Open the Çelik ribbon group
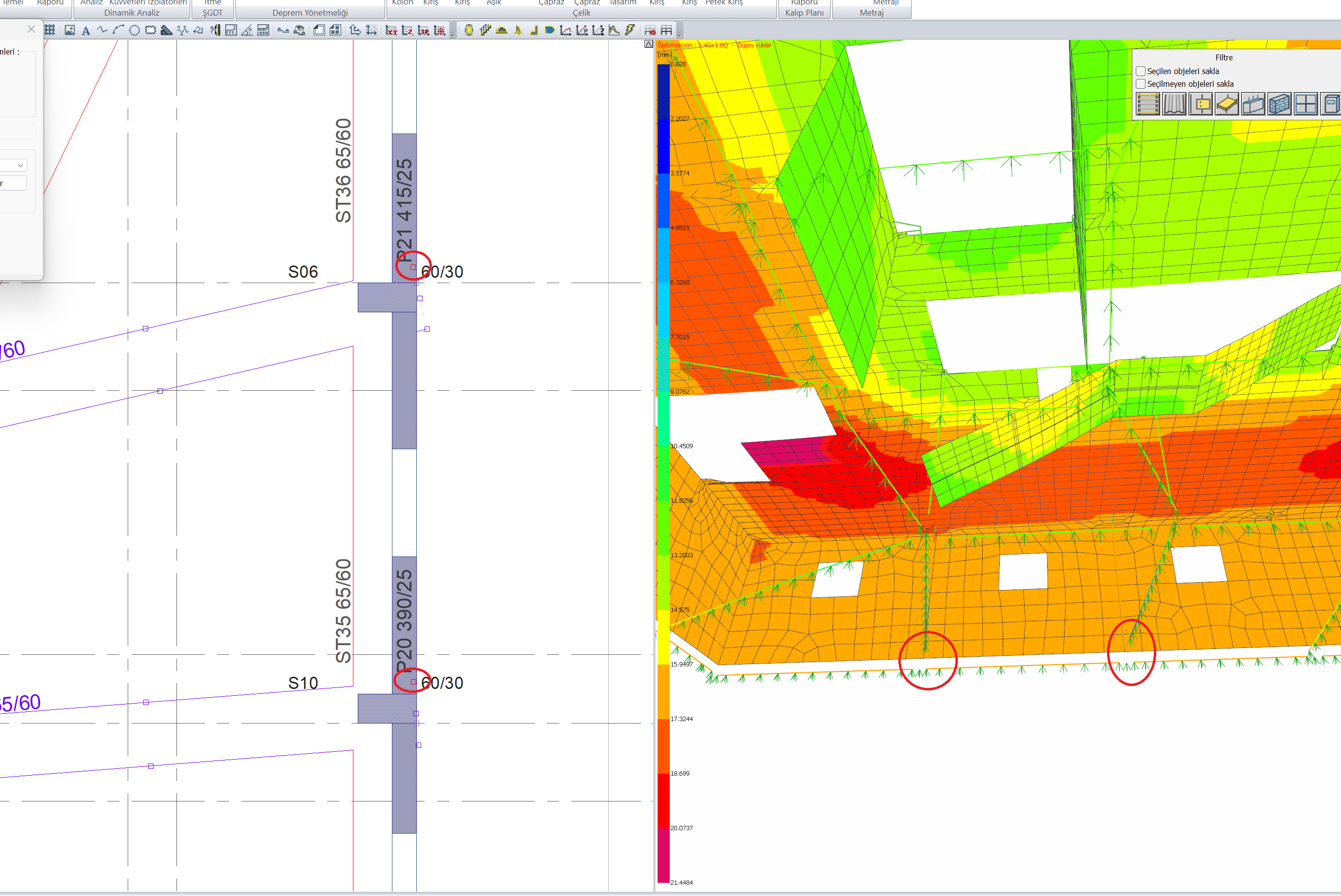Image resolution: width=1341 pixels, height=896 pixels. point(582,13)
